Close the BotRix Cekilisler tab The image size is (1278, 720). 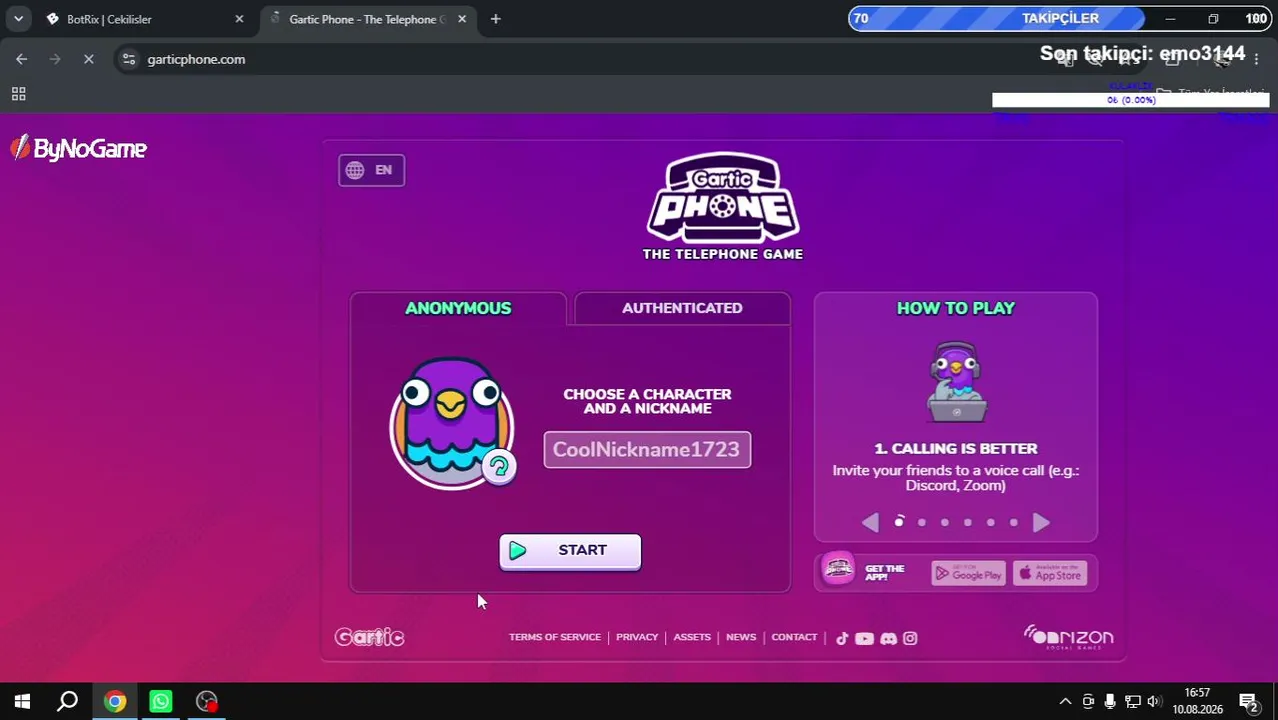pos(239,19)
